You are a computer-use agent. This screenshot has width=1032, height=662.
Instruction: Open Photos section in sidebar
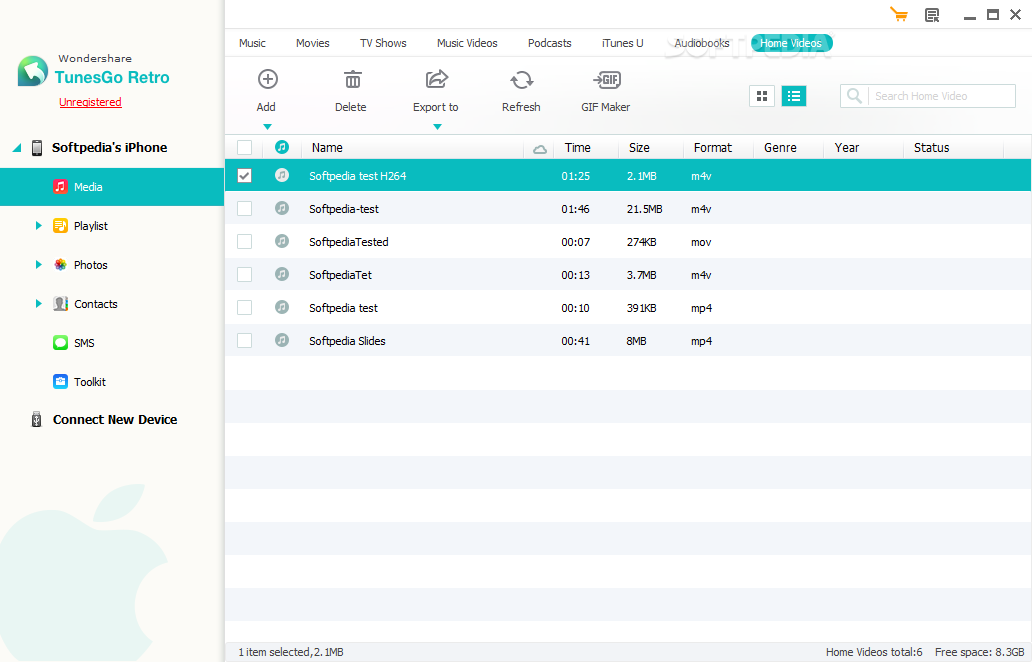pyautogui.click(x=90, y=265)
